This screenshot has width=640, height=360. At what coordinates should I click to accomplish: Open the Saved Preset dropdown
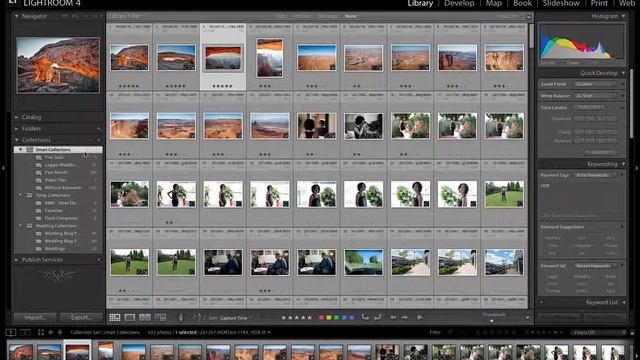click(595, 84)
